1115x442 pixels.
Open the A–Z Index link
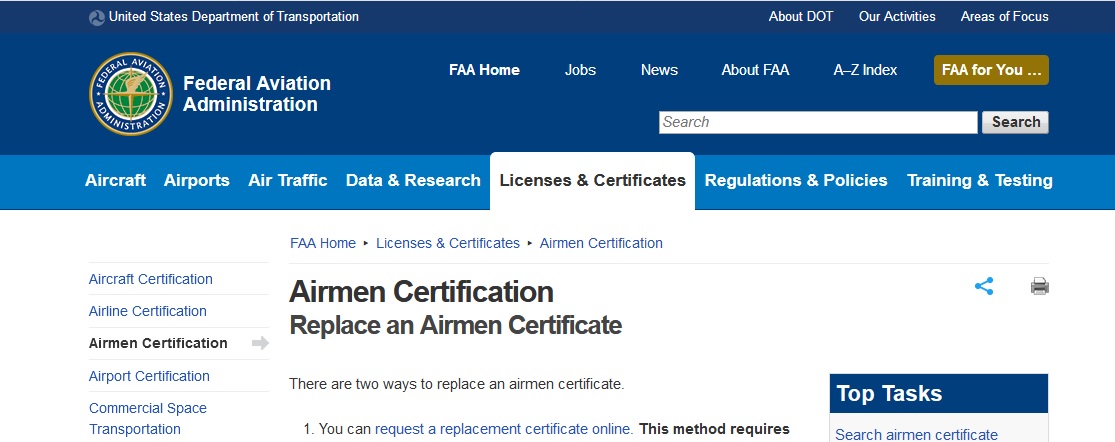[865, 70]
